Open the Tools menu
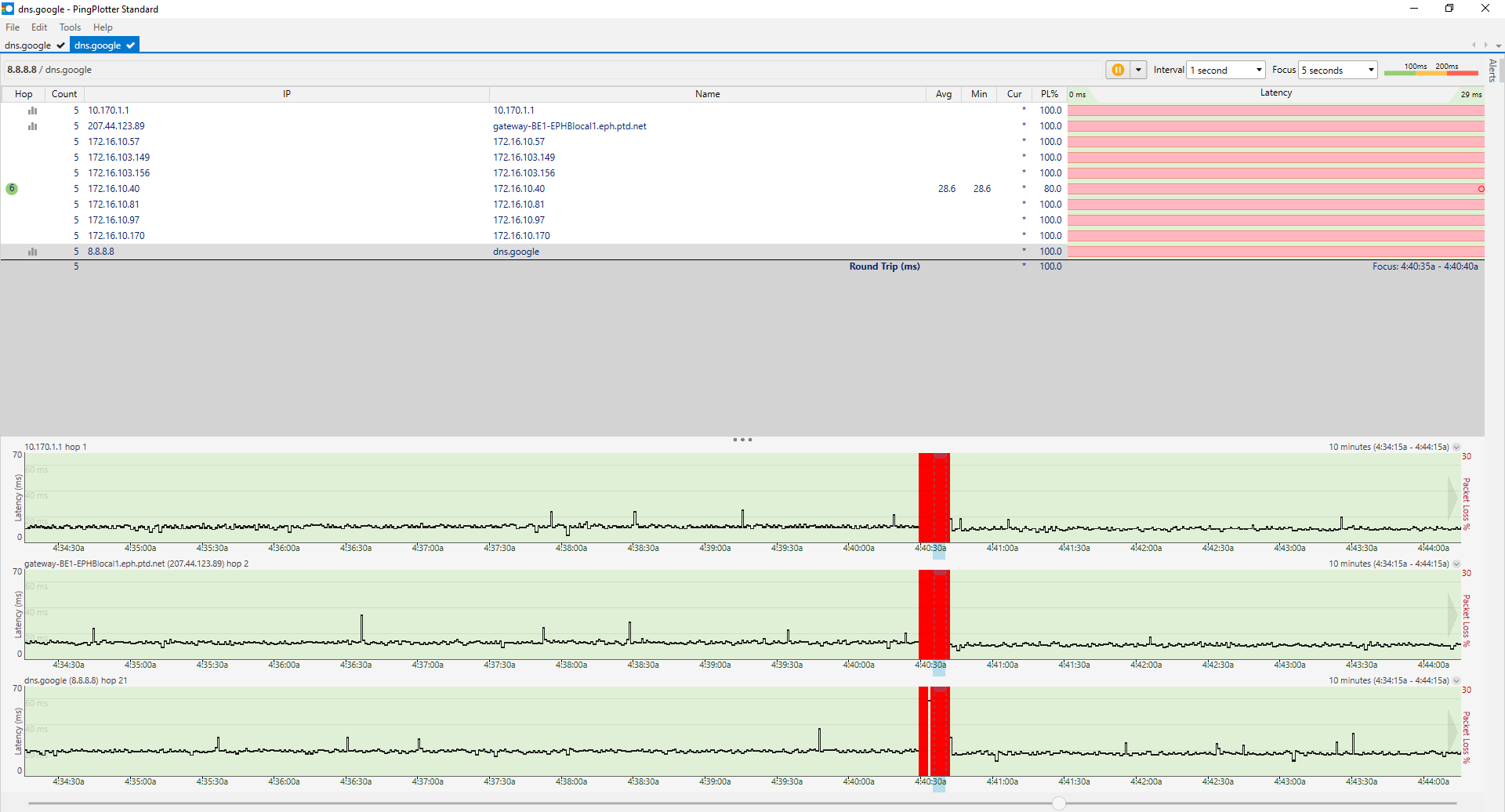This screenshot has height=812, width=1505. click(x=70, y=27)
